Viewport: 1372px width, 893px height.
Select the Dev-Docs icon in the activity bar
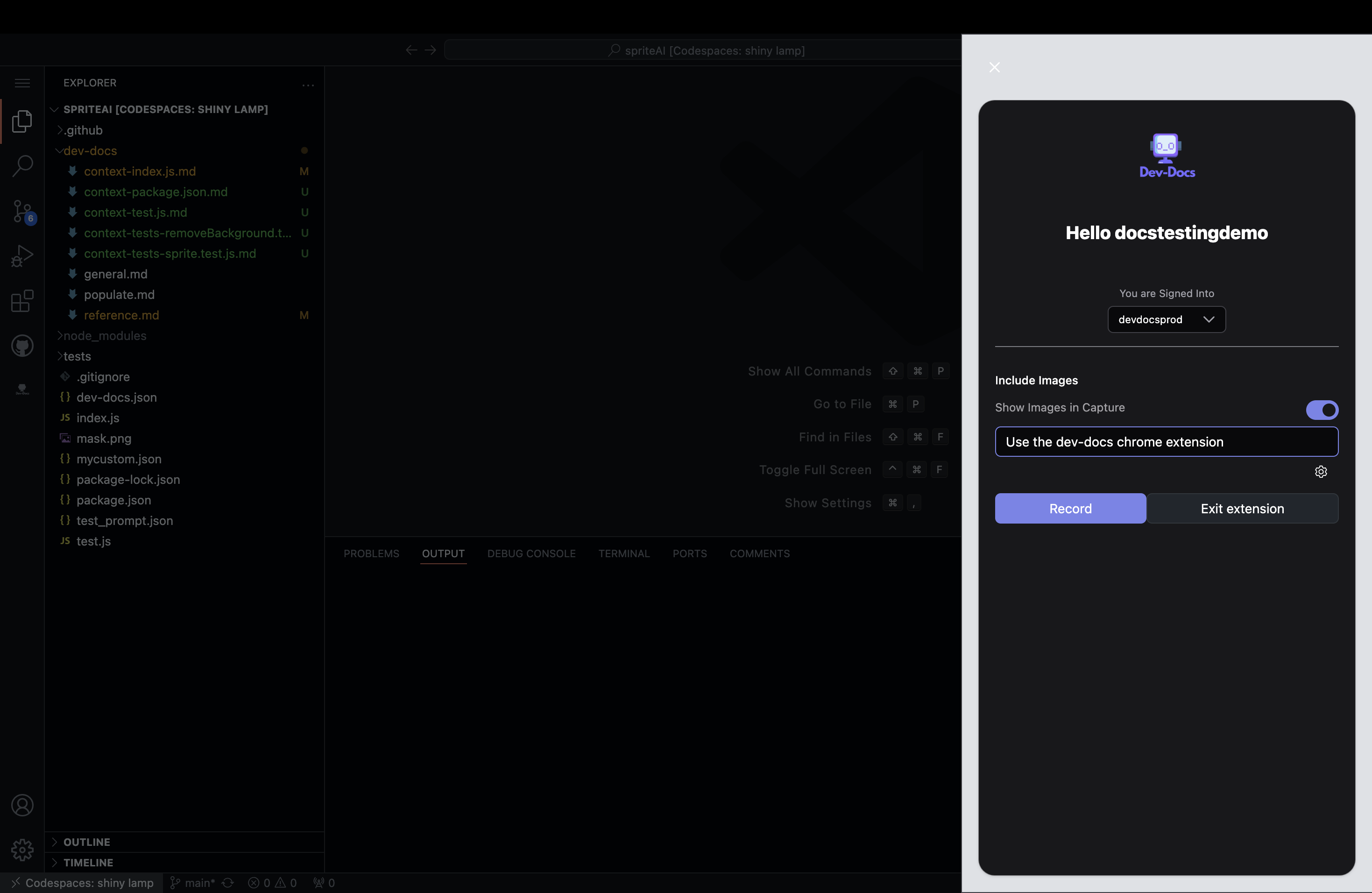(x=22, y=389)
